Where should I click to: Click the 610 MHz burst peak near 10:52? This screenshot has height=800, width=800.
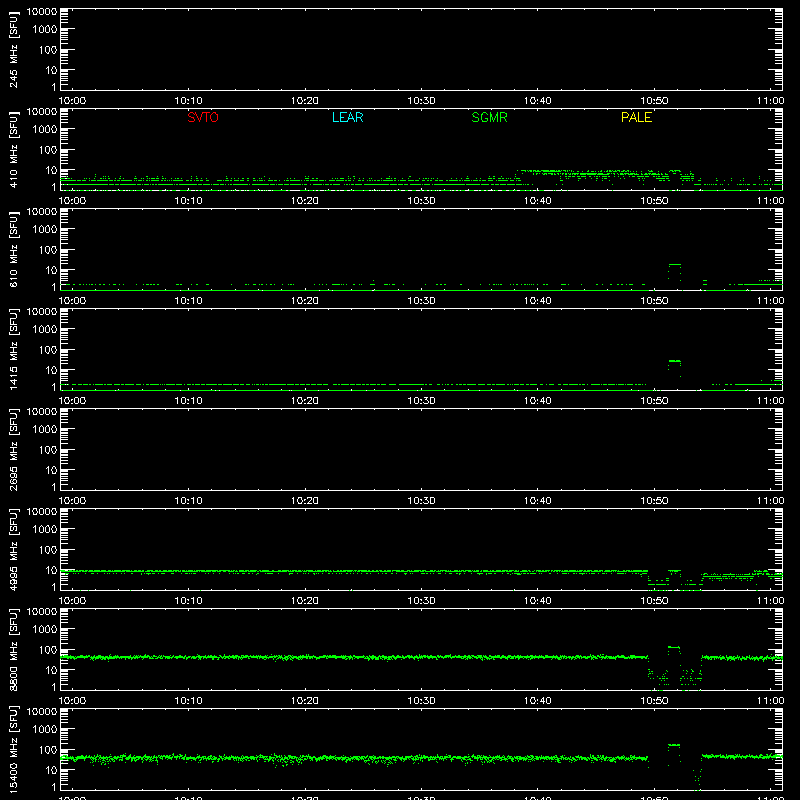click(674, 265)
